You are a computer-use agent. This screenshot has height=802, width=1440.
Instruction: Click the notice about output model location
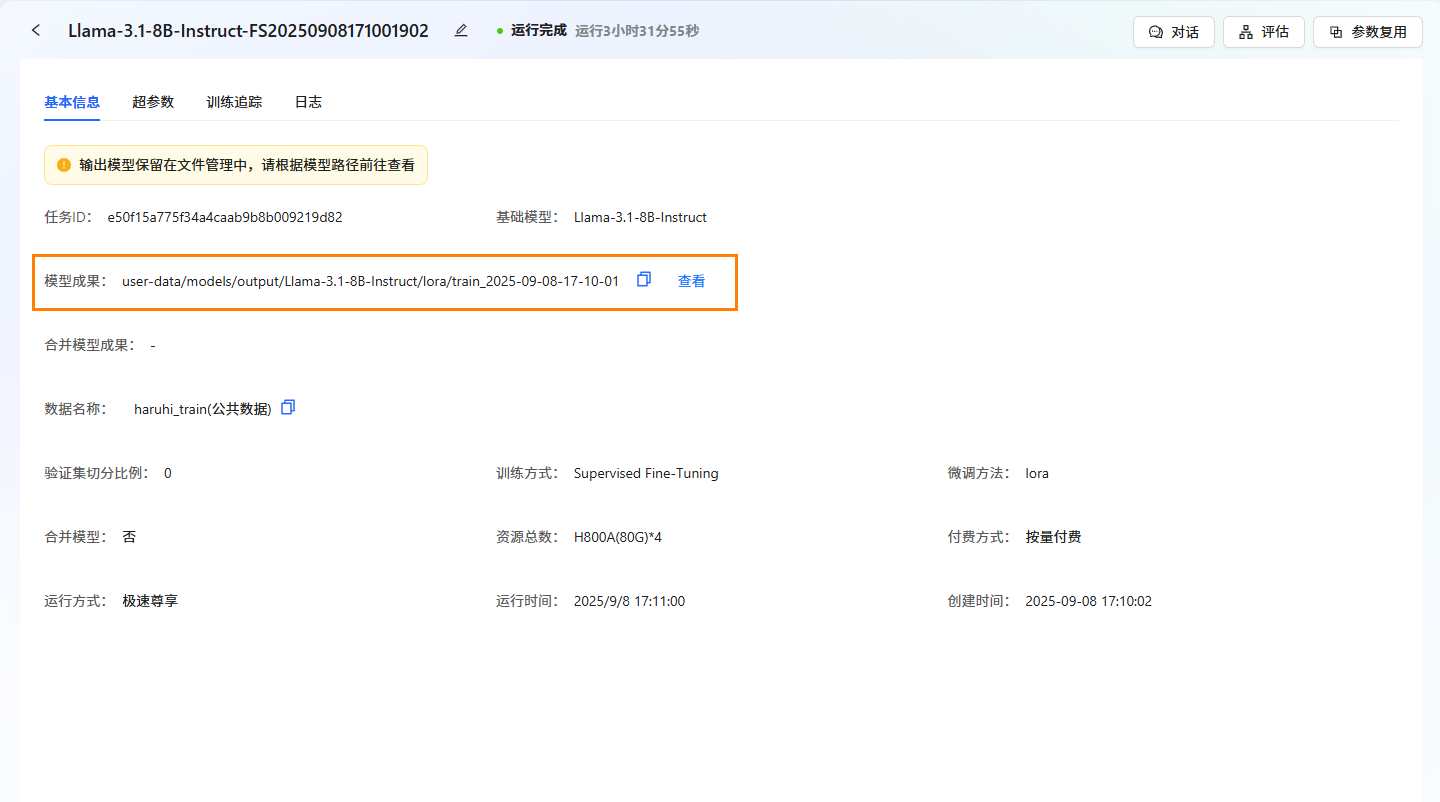(247, 165)
